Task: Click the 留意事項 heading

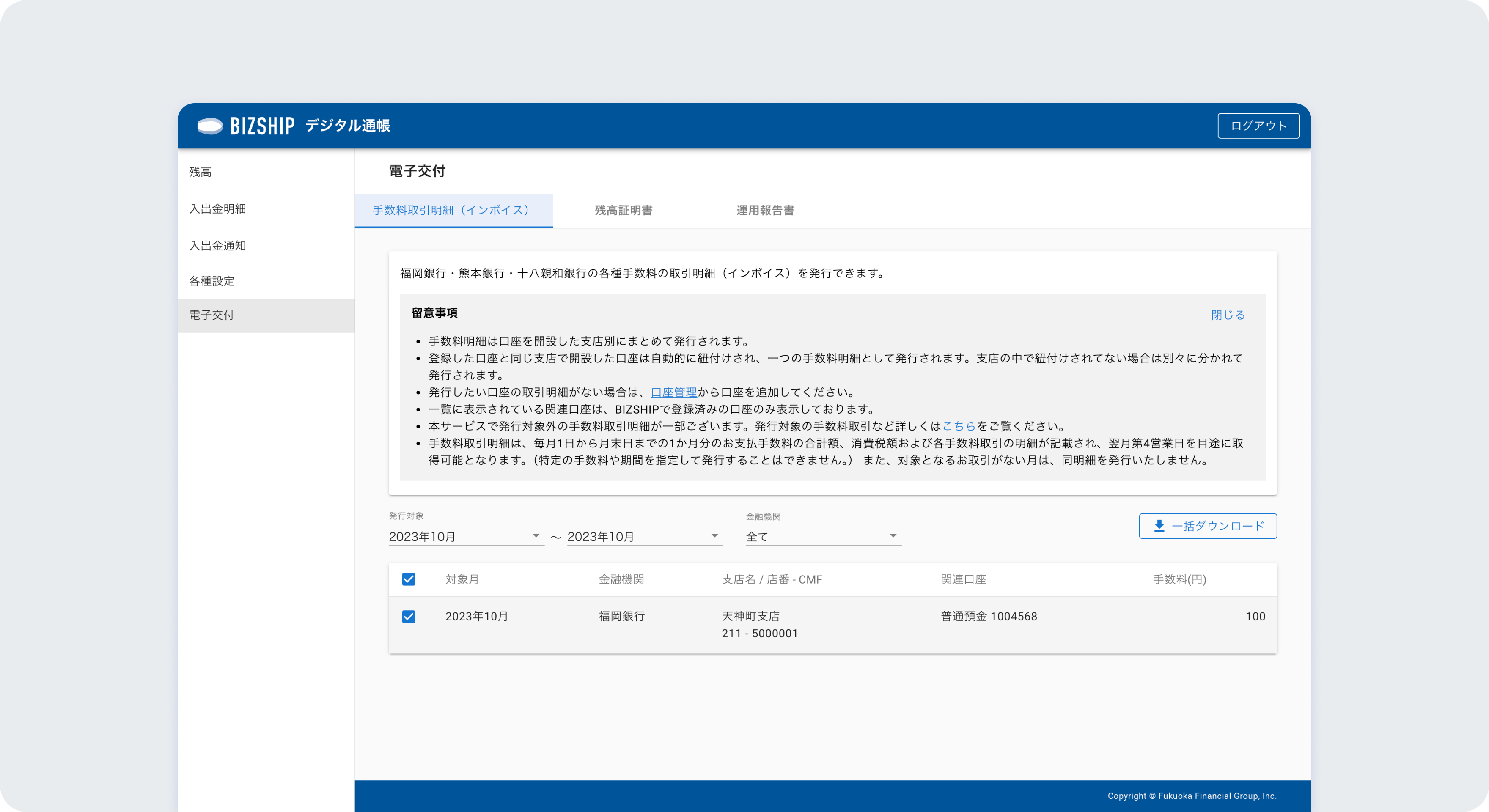Action: tap(434, 313)
